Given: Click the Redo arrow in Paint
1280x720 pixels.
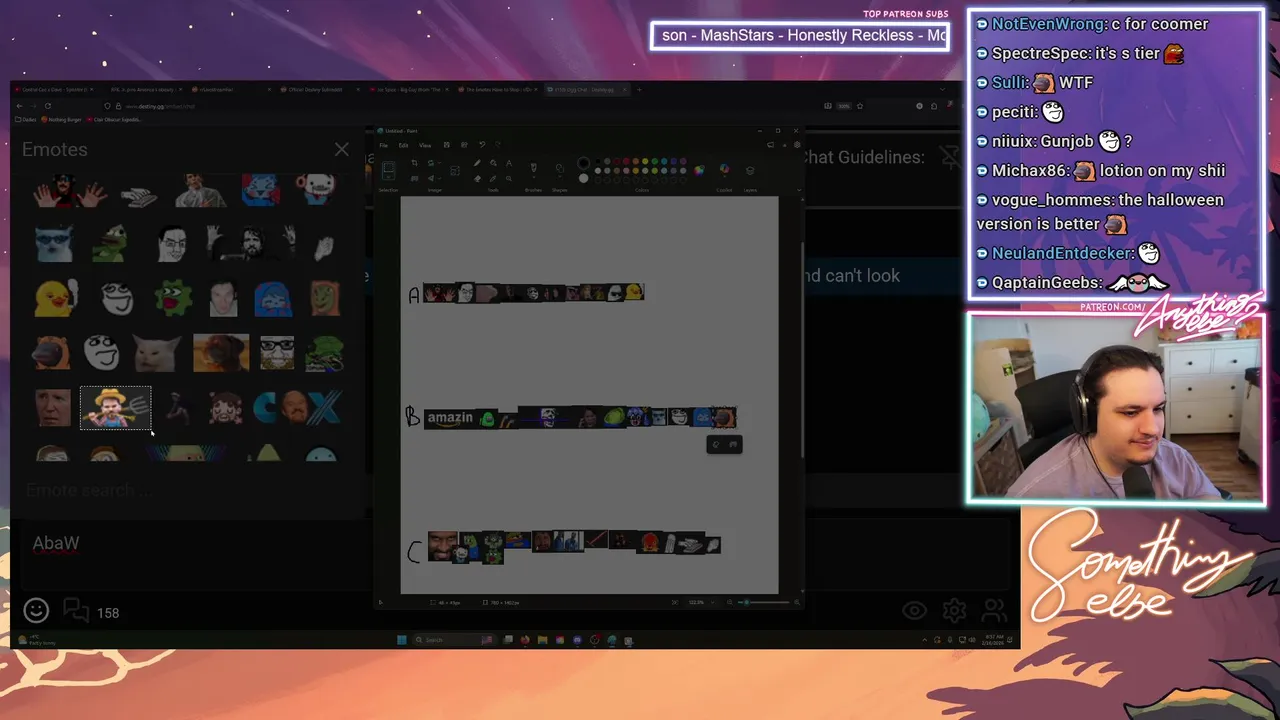Looking at the screenshot, I should 497,145.
